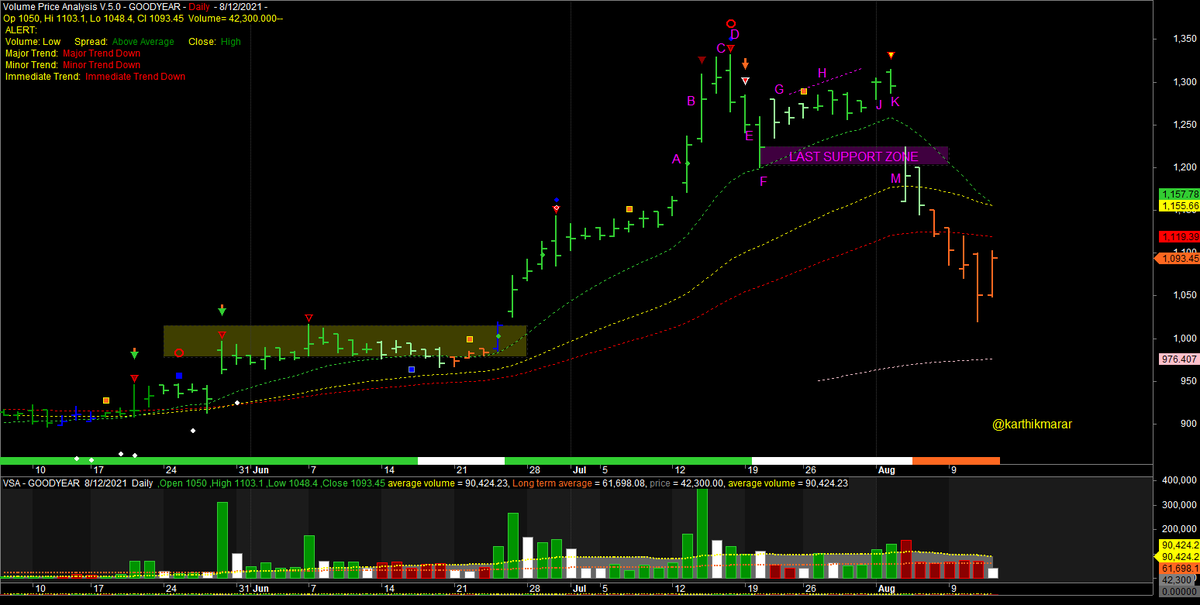Viewport: 1200px width, 605px height.
Task: Click the ALERT: label
Action: pos(21,30)
